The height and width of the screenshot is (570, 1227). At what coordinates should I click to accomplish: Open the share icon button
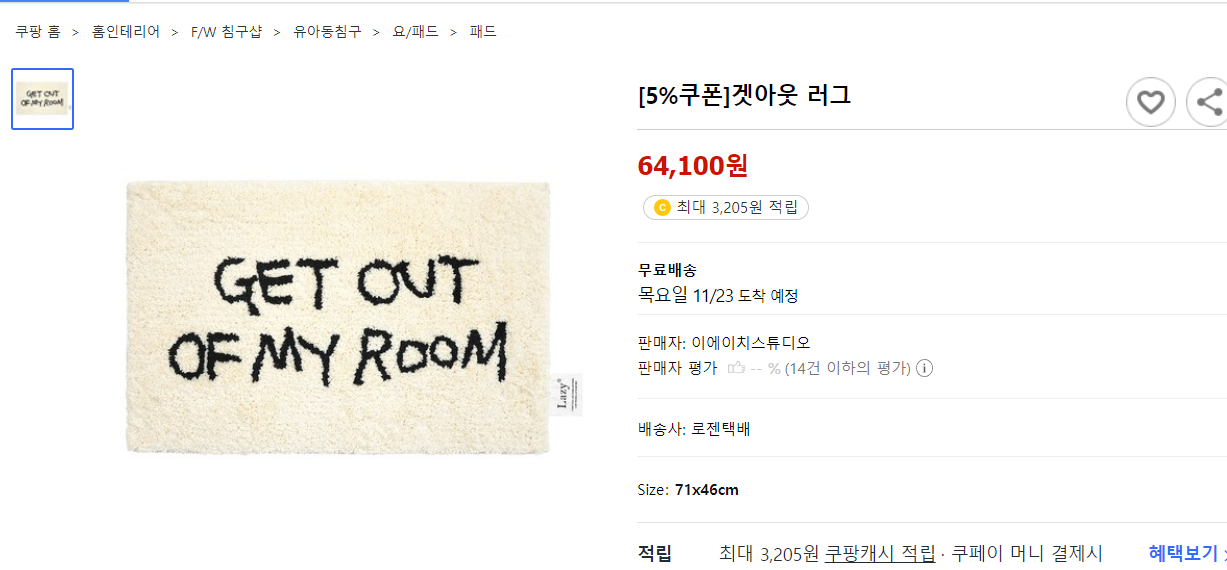(1207, 102)
